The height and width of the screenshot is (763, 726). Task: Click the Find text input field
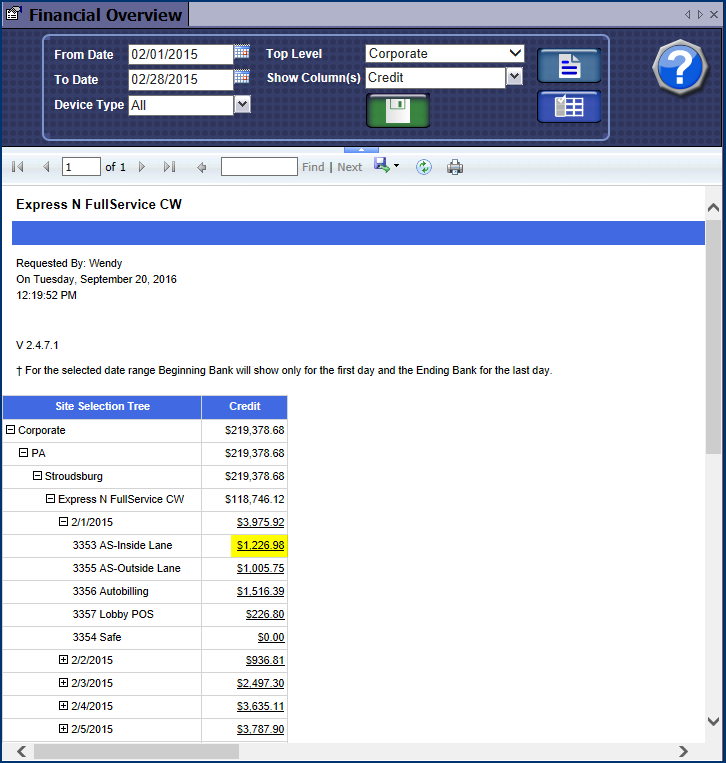tap(259, 167)
